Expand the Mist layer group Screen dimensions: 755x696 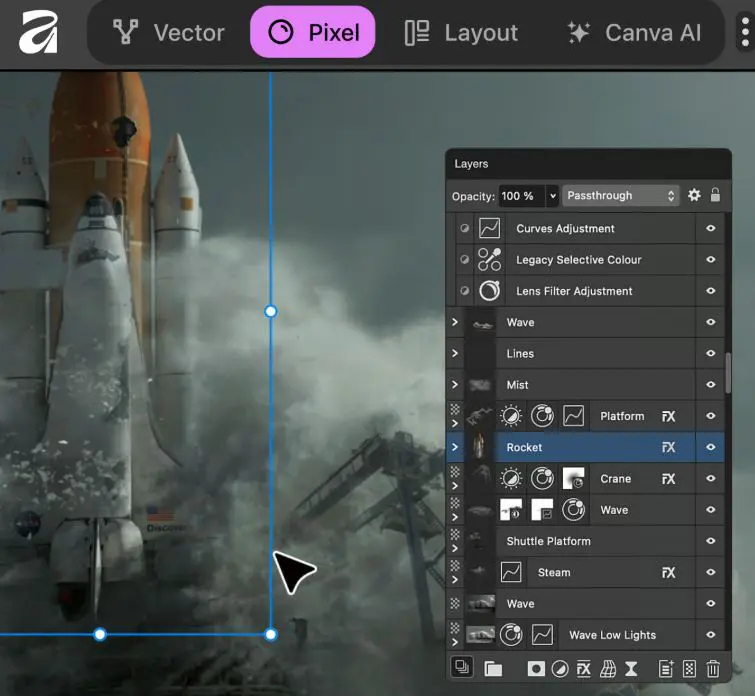coord(455,385)
